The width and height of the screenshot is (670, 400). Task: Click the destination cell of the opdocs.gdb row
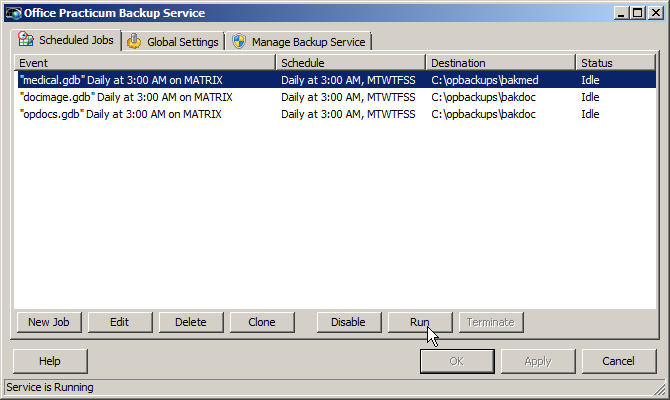[483, 114]
